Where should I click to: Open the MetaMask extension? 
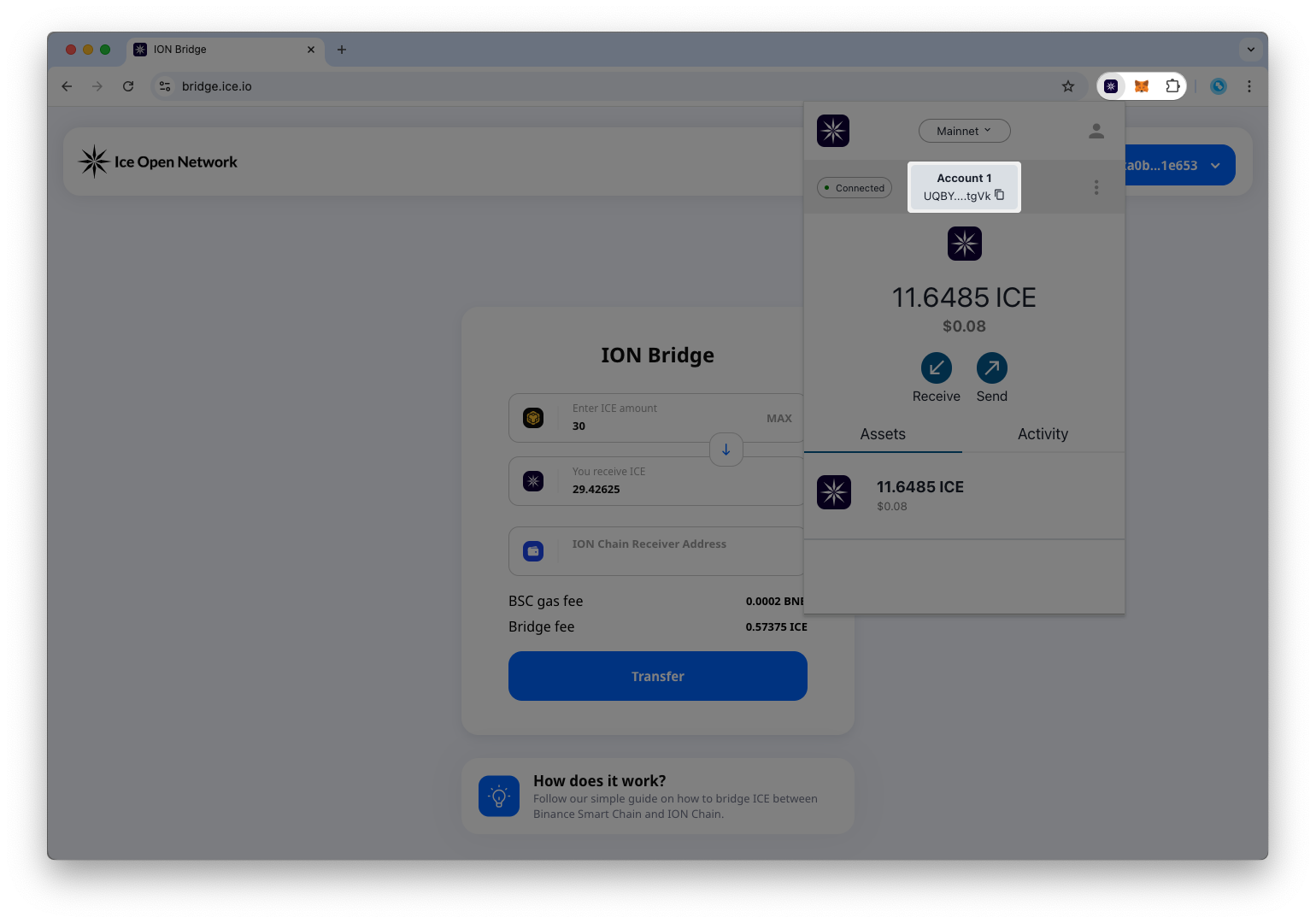pos(1143,86)
